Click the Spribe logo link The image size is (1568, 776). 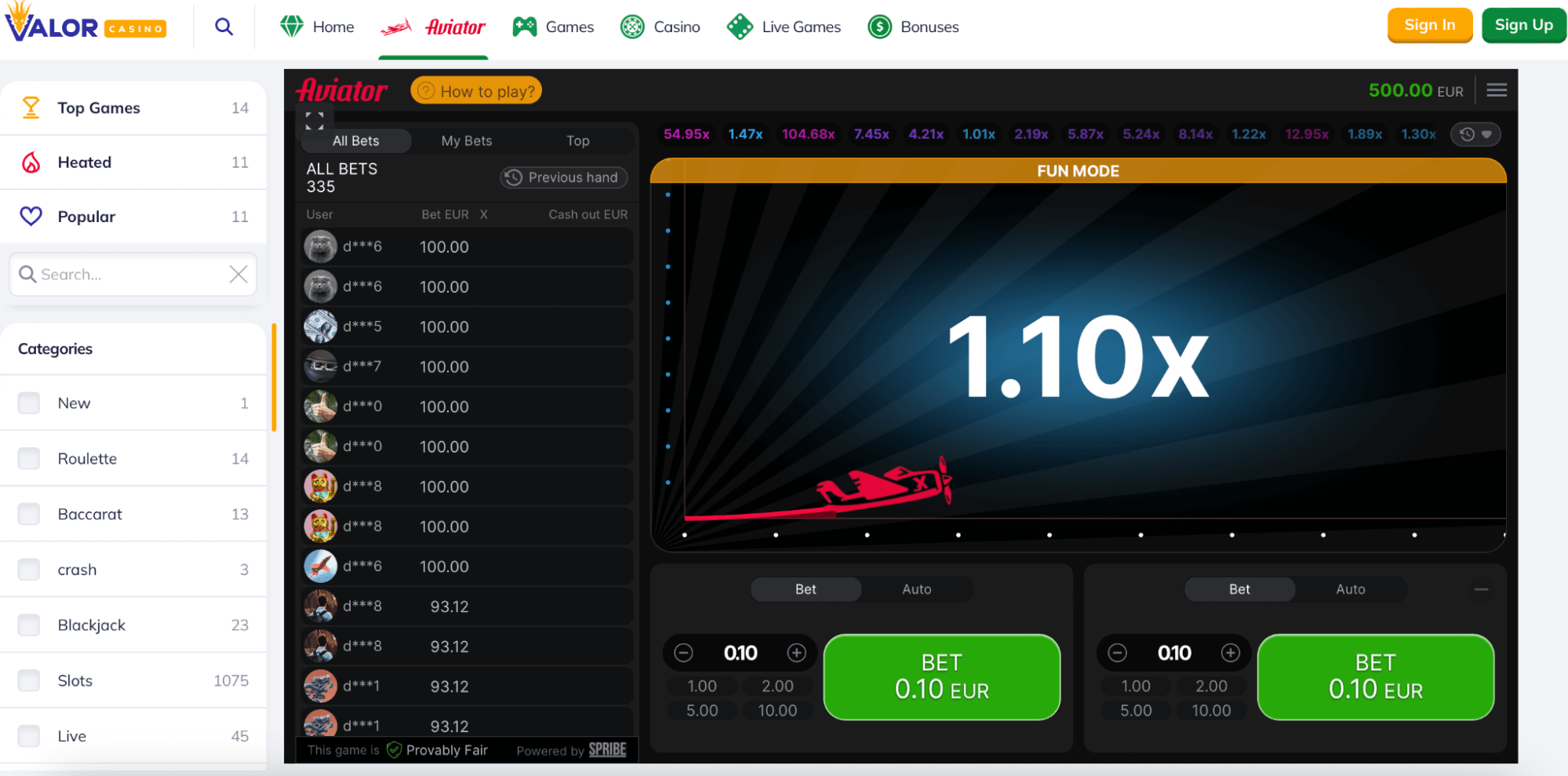pyautogui.click(x=607, y=750)
